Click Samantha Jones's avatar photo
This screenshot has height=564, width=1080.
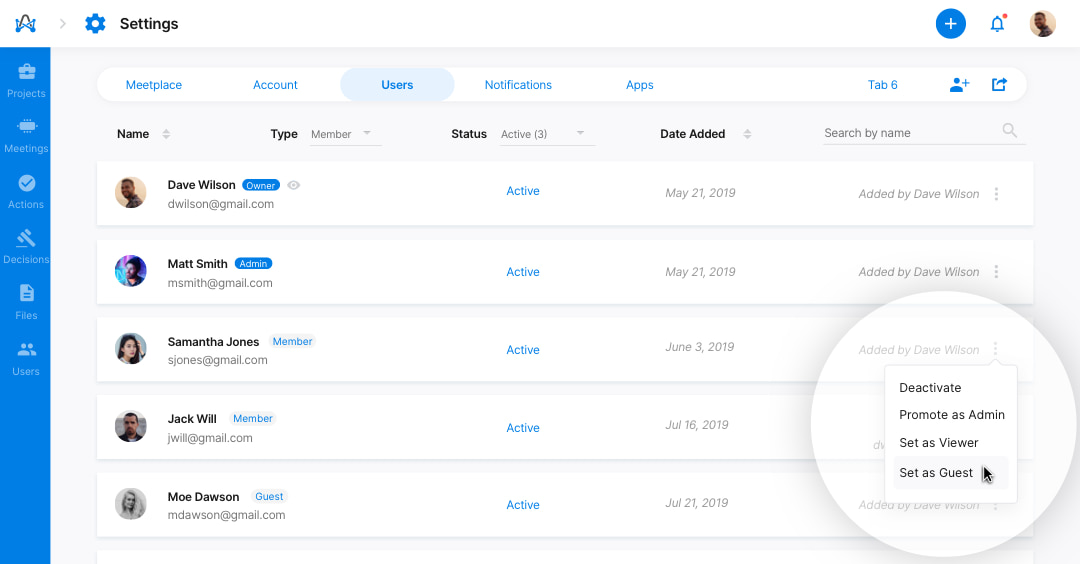(130, 348)
